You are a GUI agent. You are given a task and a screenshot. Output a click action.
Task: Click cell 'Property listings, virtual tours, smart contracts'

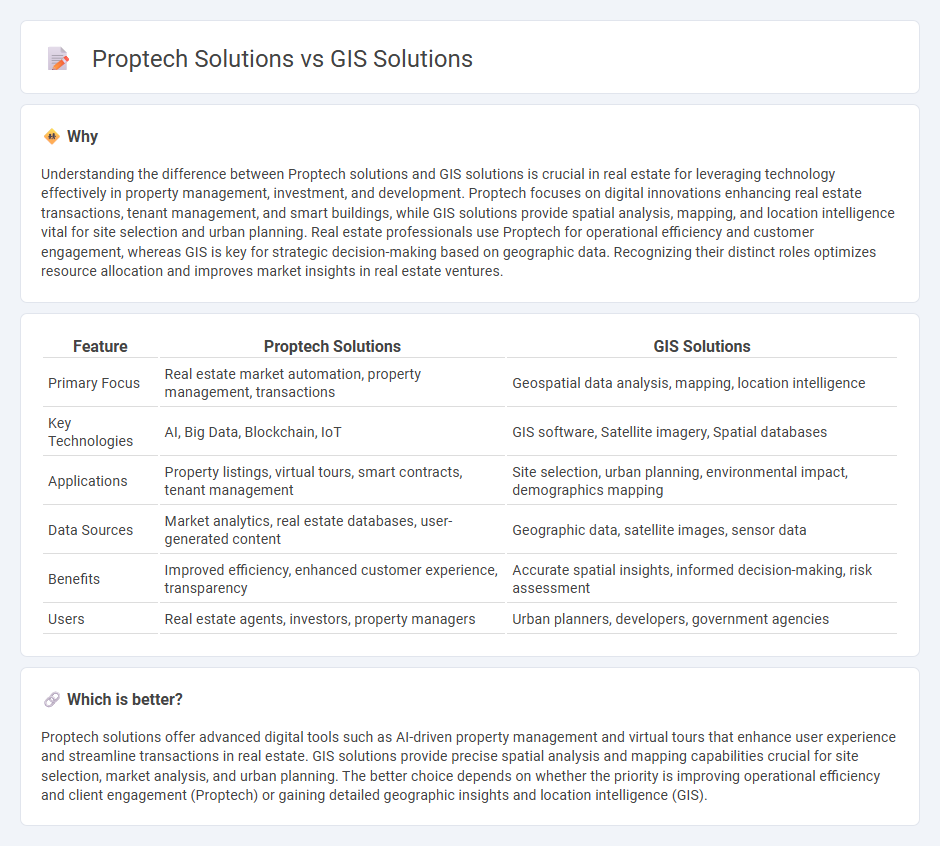[x=332, y=481]
